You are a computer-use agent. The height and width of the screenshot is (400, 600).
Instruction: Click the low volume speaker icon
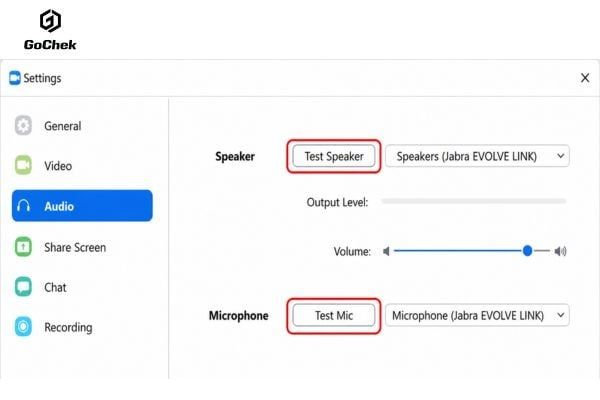pos(386,251)
